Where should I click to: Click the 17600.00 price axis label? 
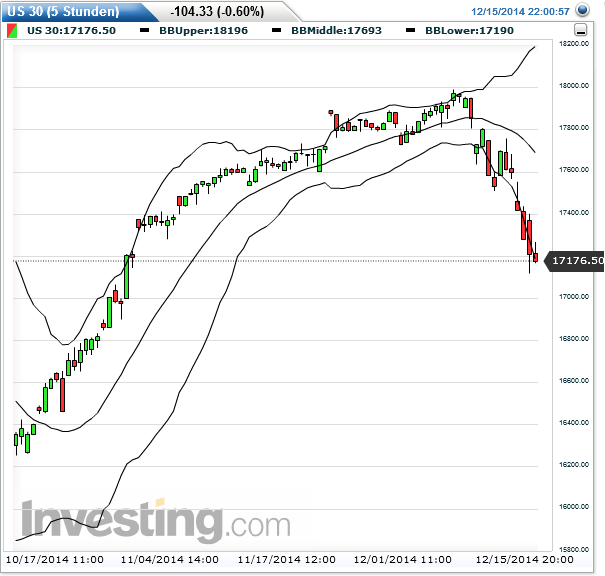(x=574, y=170)
